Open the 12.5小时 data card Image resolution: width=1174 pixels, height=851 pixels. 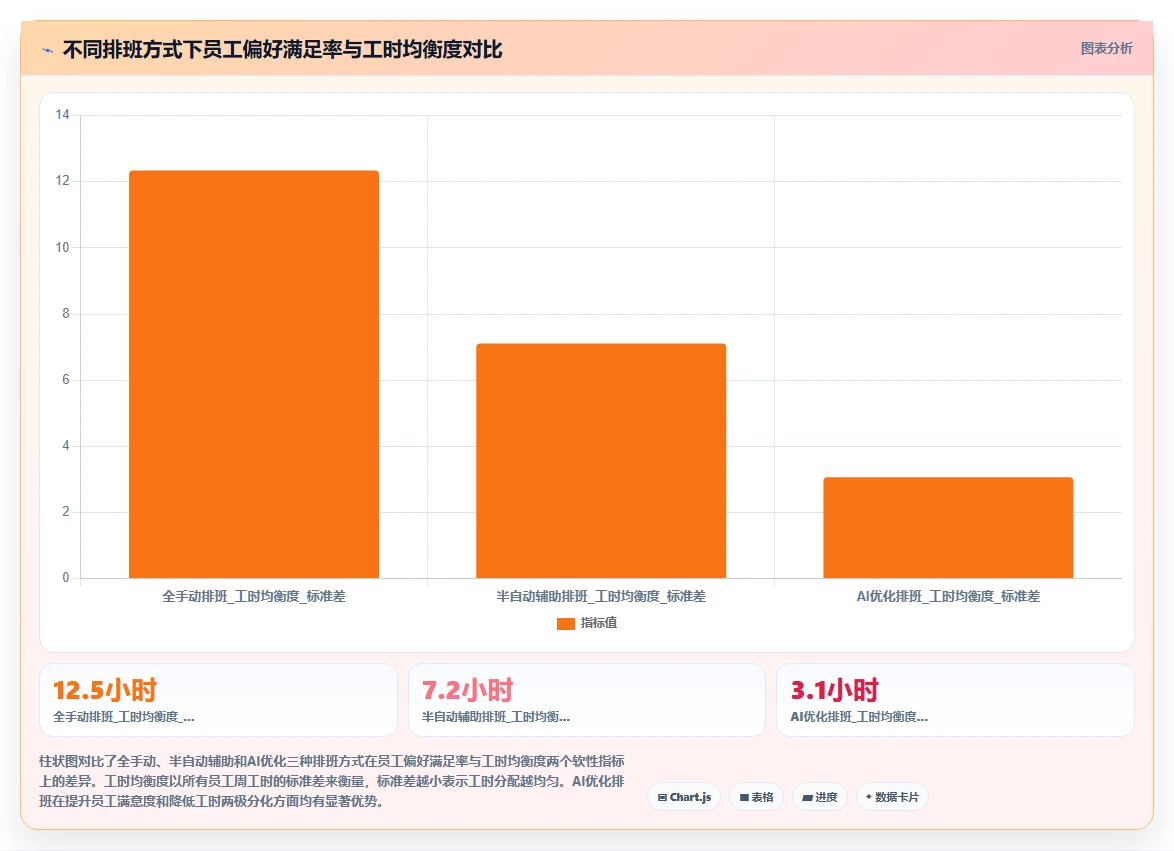pyautogui.click(x=218, y=700)
